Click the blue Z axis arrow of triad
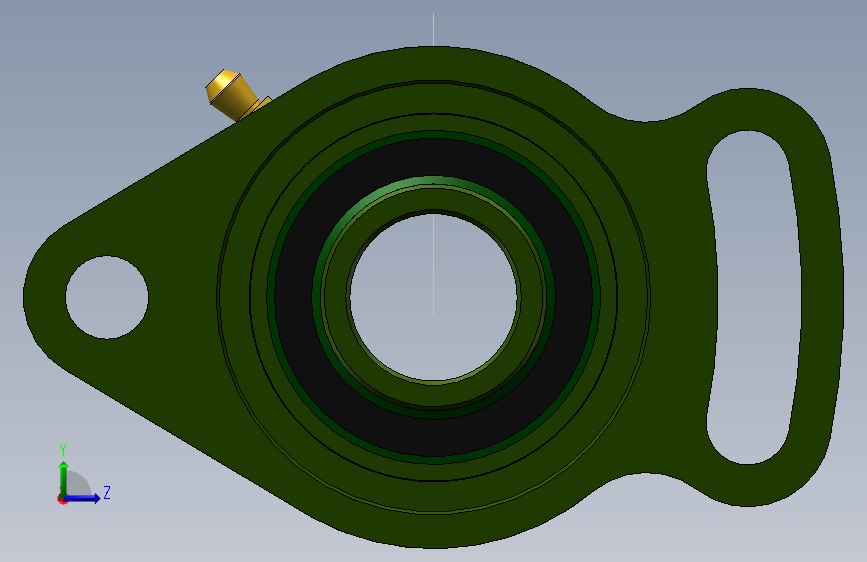This screenshot has height=562, width=867. 83,498
